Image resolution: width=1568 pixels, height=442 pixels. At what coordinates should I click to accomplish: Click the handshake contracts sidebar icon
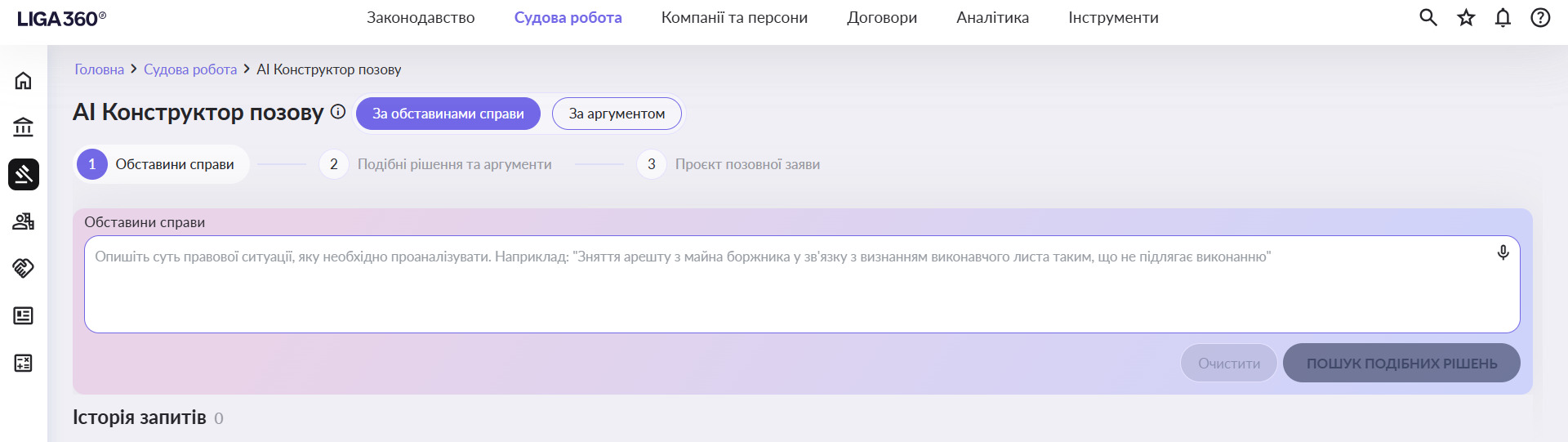[x=24, y=268]
